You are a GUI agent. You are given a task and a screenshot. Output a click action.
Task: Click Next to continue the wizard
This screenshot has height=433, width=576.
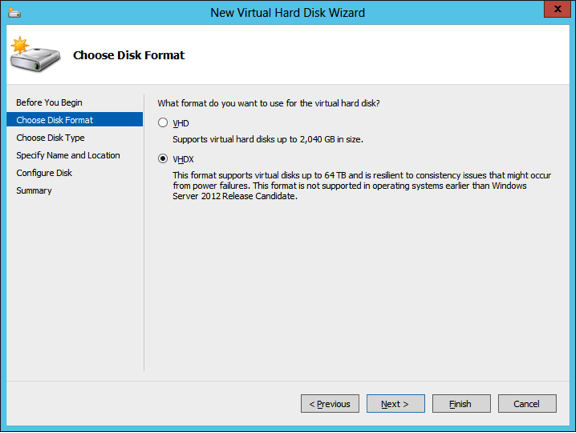point(395,404)
